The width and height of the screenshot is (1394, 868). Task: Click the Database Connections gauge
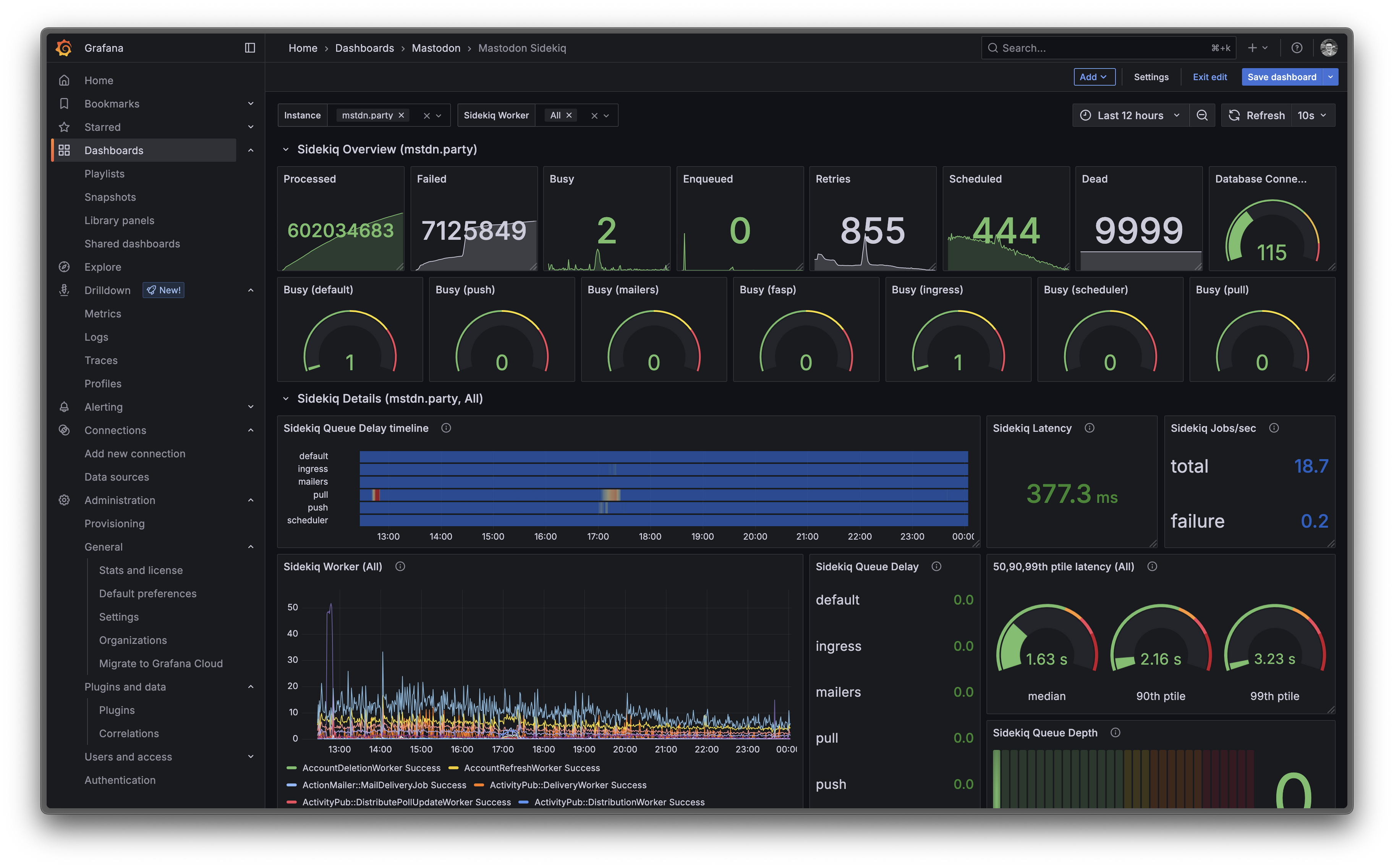click(x=1272, y=231)
